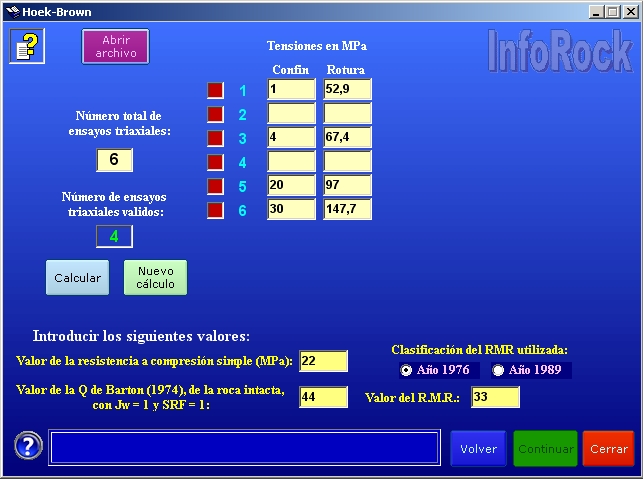643x479 pixels.
Task: Edit the Valor del R.M.R. field
Action: pyautogui.click(x=495, y=397)
